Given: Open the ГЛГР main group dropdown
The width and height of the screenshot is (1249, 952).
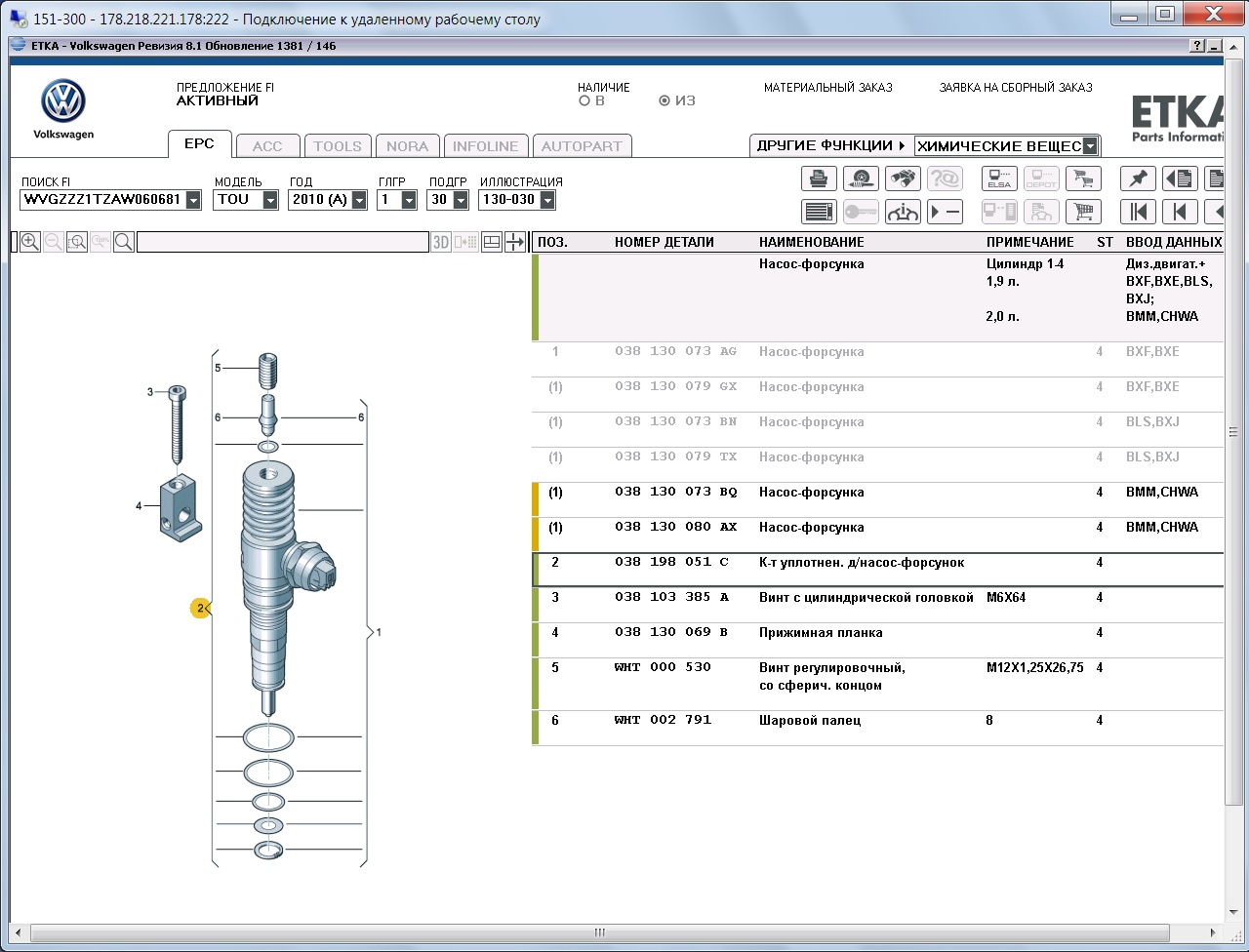Looking at the screenshot, I should tap(409, 200).
